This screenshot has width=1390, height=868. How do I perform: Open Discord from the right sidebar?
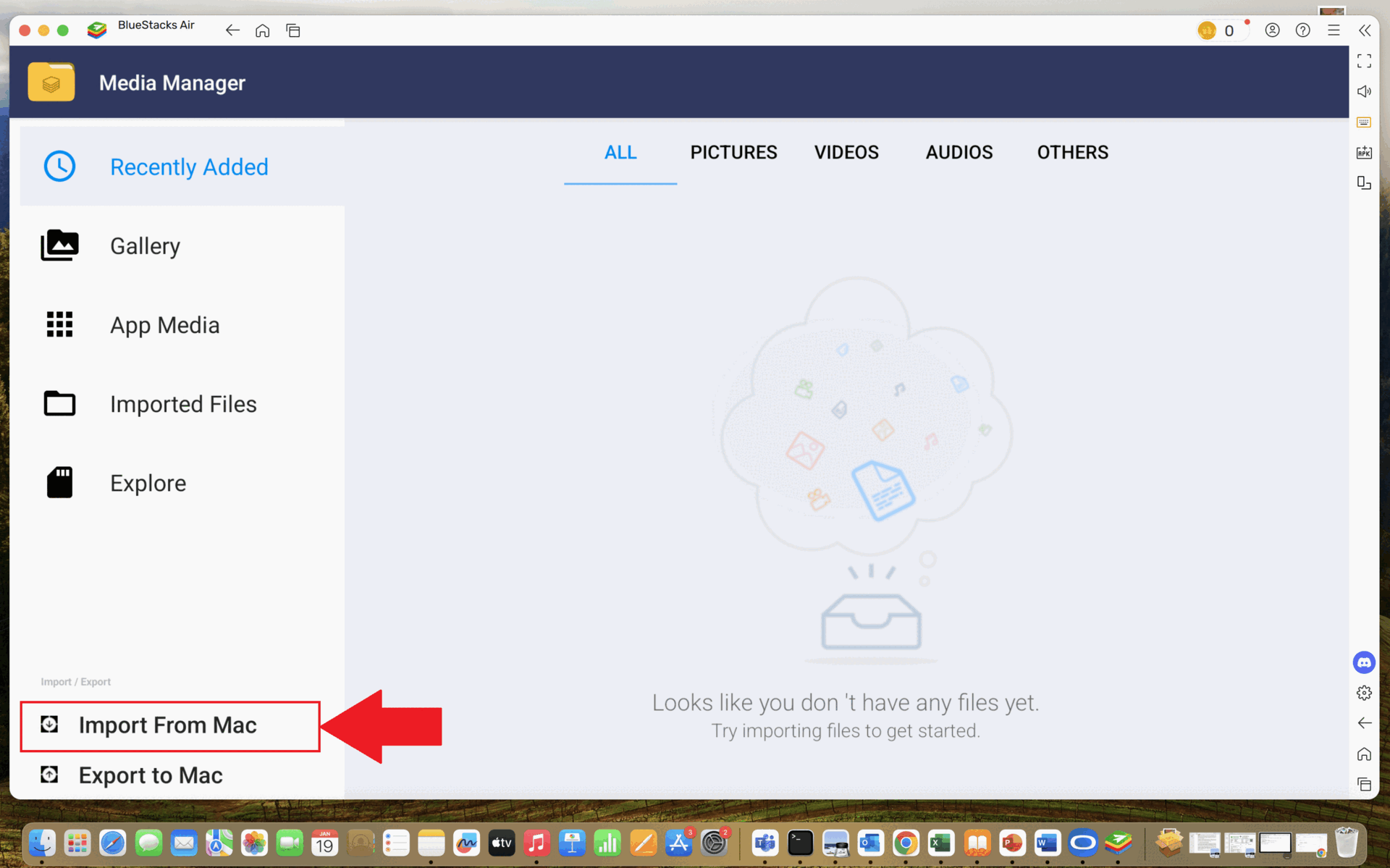tap(1364, 662)
